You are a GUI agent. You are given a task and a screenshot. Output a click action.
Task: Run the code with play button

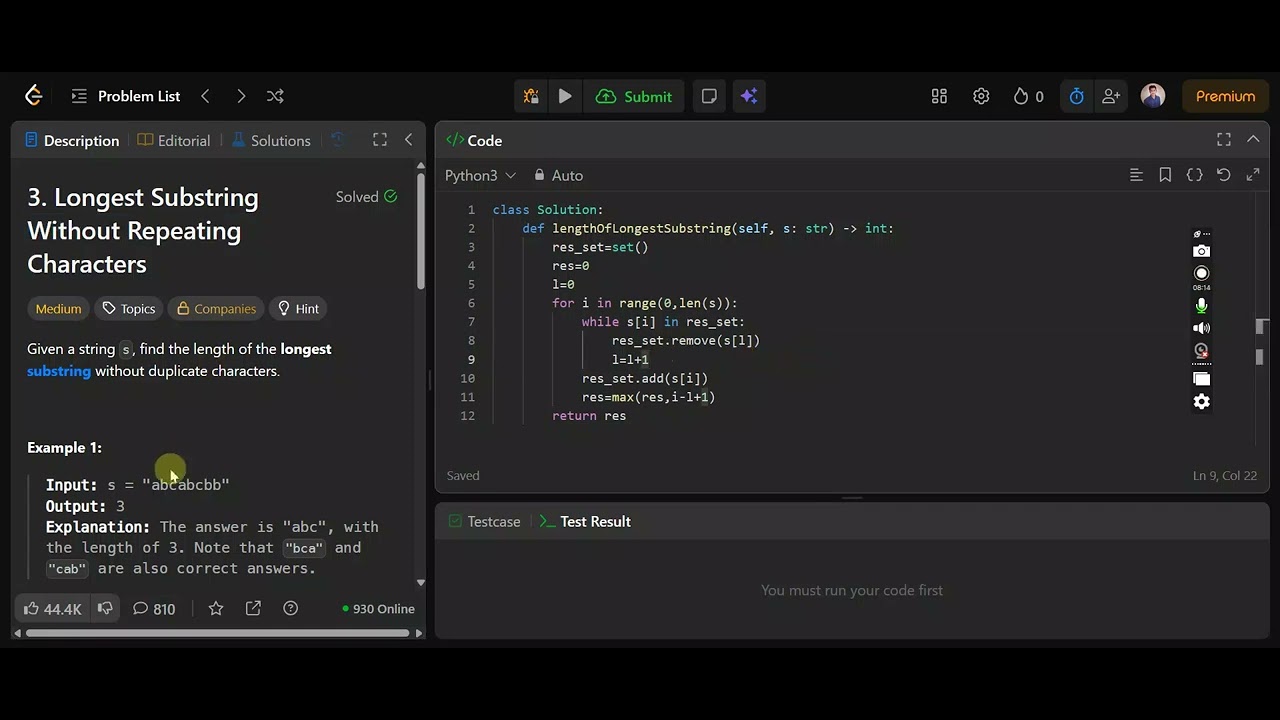pos(565,96)
